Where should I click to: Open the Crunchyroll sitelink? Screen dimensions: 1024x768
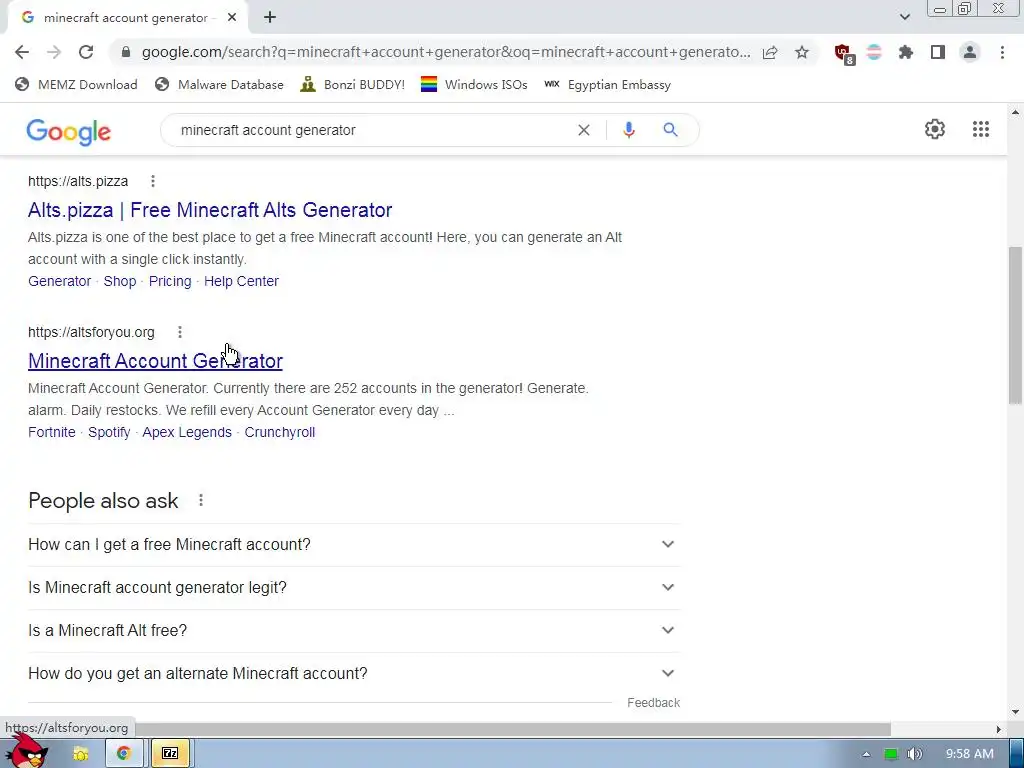tap(280, 432)
